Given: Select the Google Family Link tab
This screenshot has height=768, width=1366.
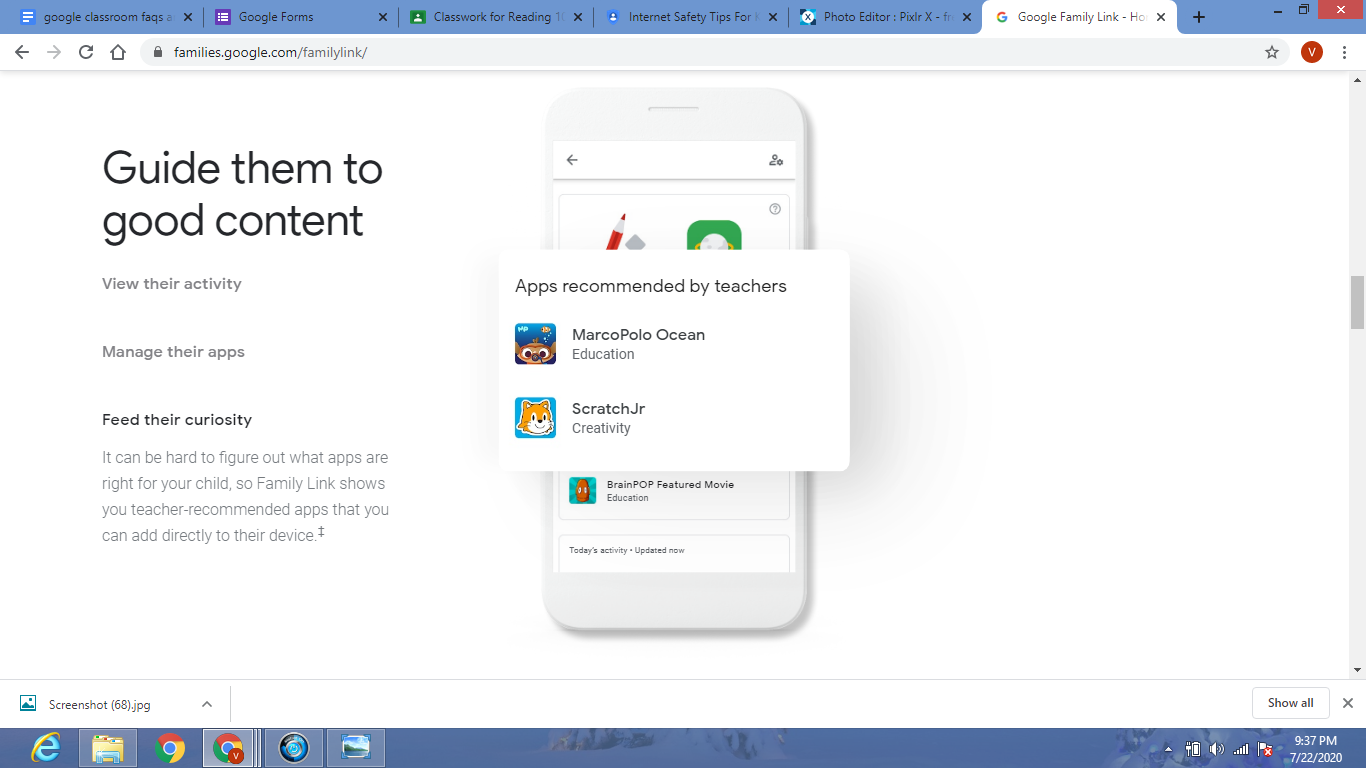Looking at the screenshot, I should [1080, 17].
